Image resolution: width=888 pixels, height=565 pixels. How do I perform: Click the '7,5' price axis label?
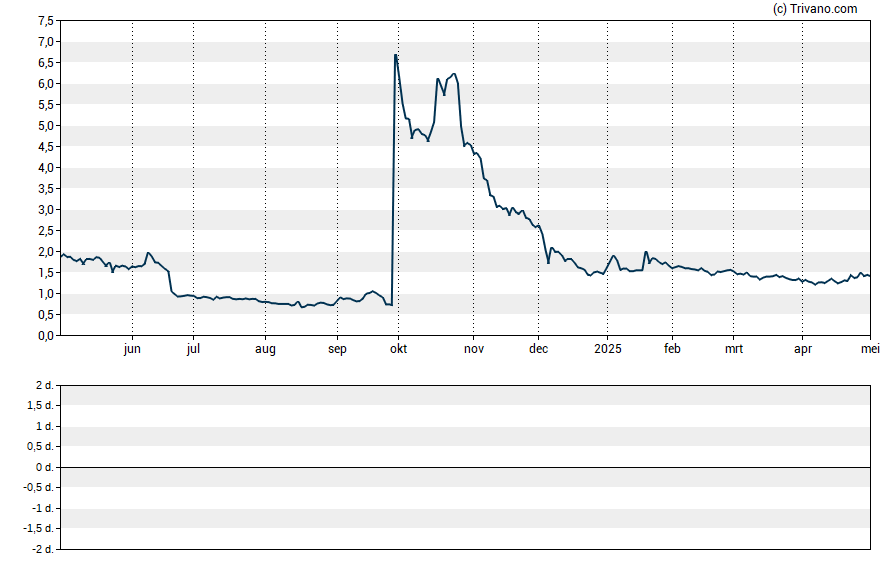click(46, 21)
